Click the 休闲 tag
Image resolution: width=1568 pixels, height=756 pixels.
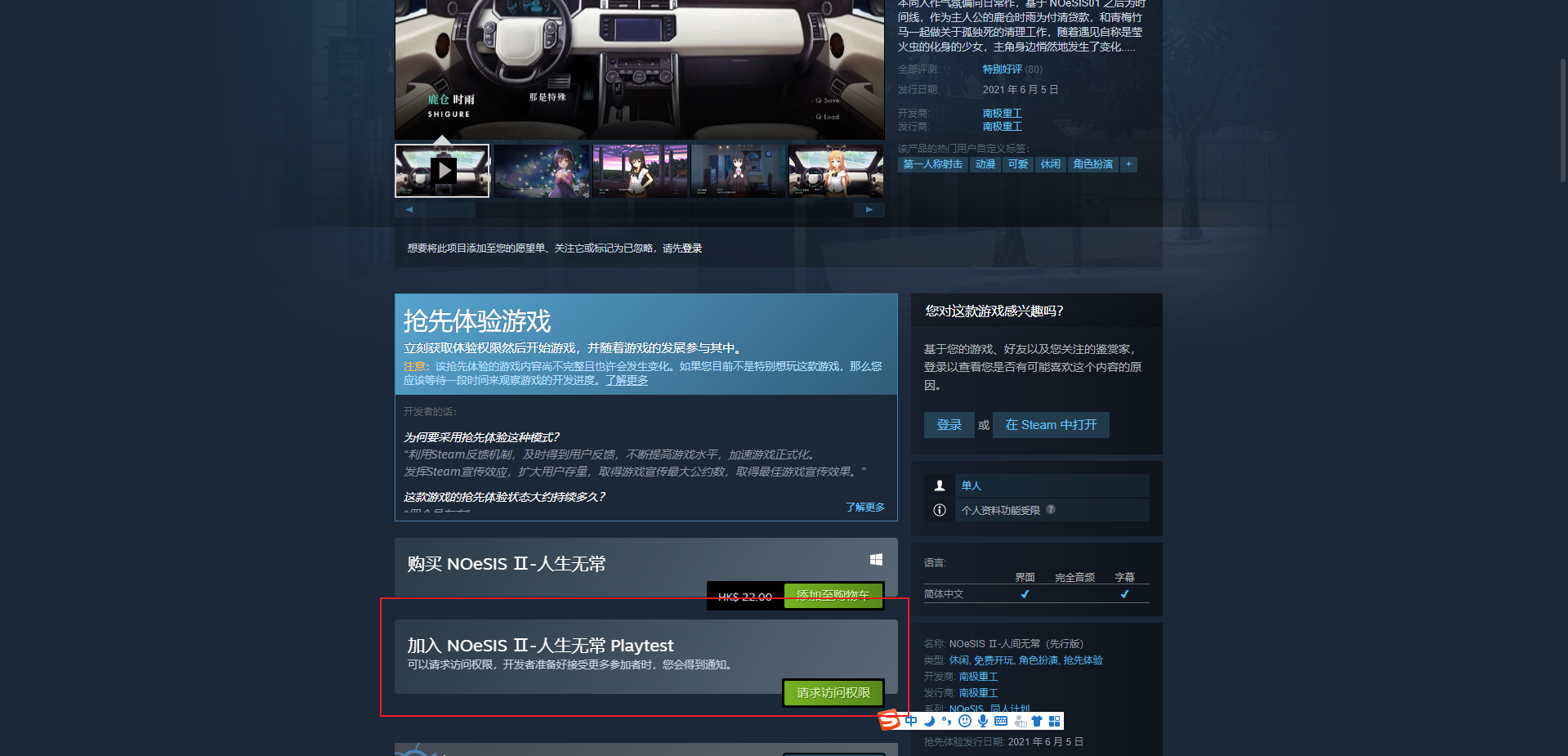pyautogui.click(x=1051, y=164)
